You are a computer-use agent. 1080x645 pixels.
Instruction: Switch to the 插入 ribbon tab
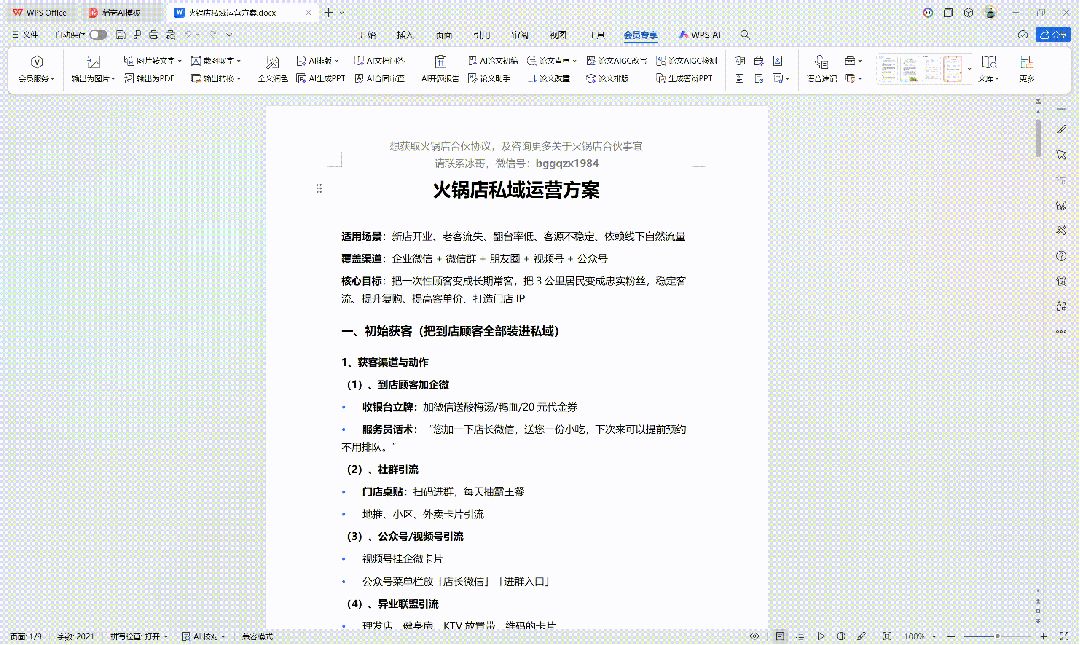(x=405, y=34)
